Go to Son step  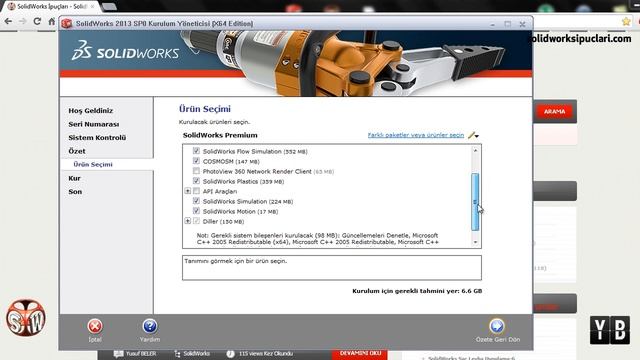(x=75, y=192)
